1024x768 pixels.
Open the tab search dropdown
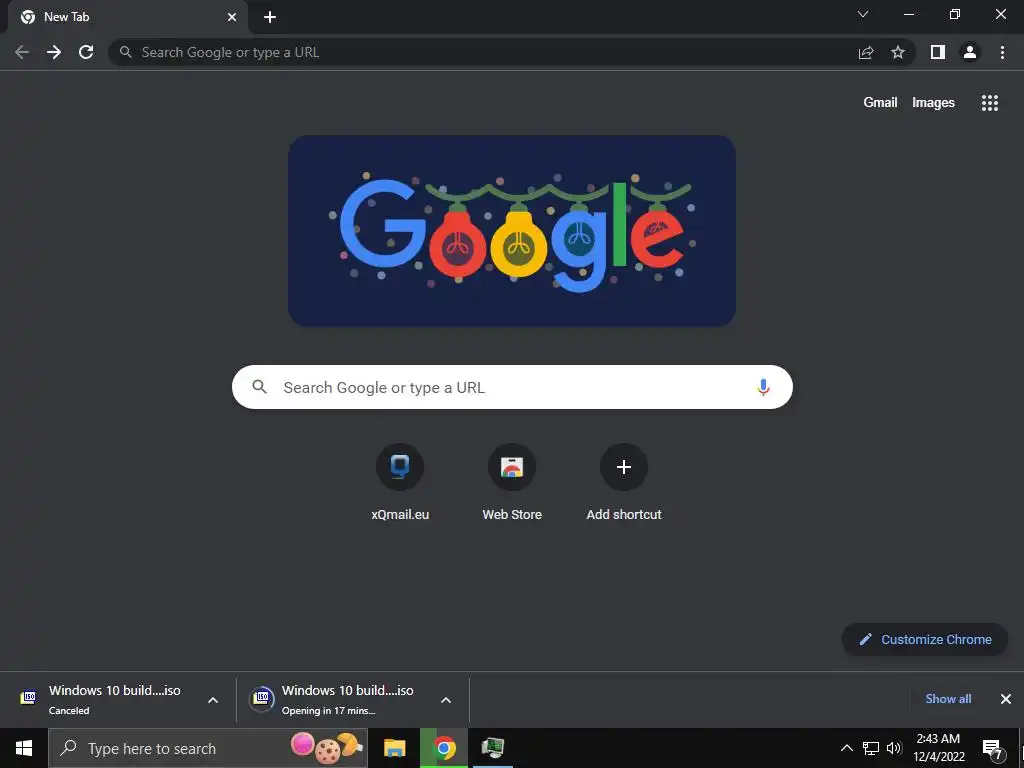[x=863, y=14]
